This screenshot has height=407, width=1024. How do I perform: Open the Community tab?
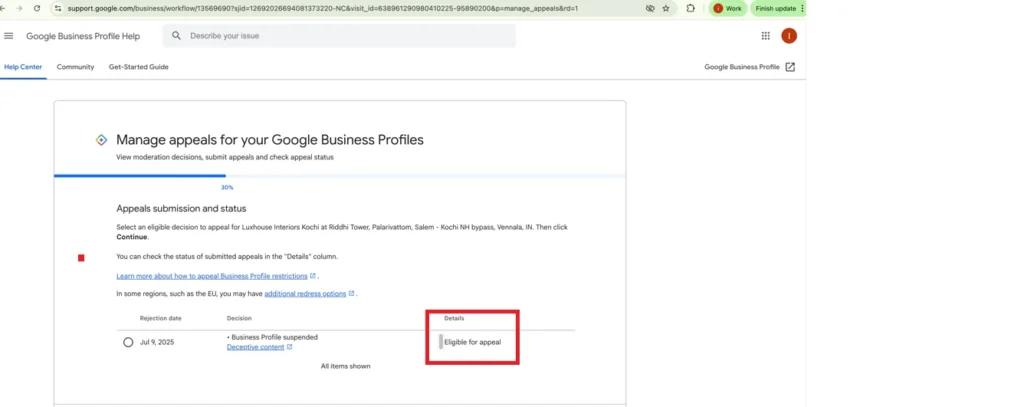point(75,67)
